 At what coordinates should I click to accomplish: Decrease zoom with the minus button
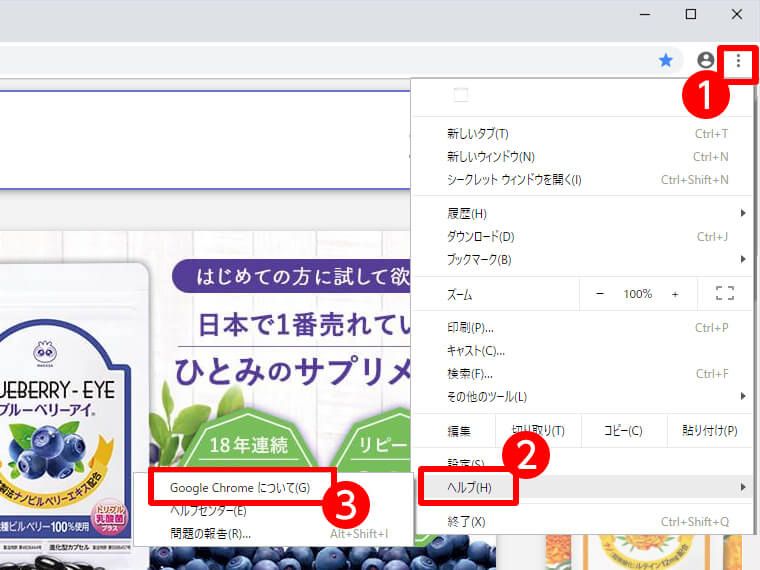(600, 294)
